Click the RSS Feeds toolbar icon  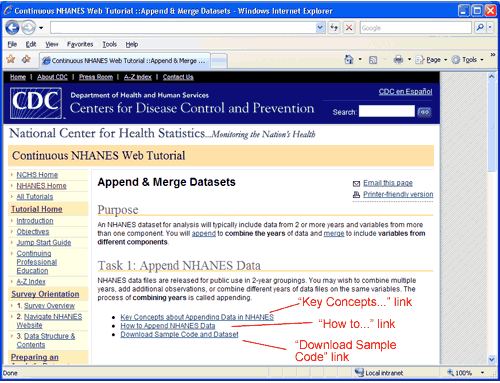point(373,60)
